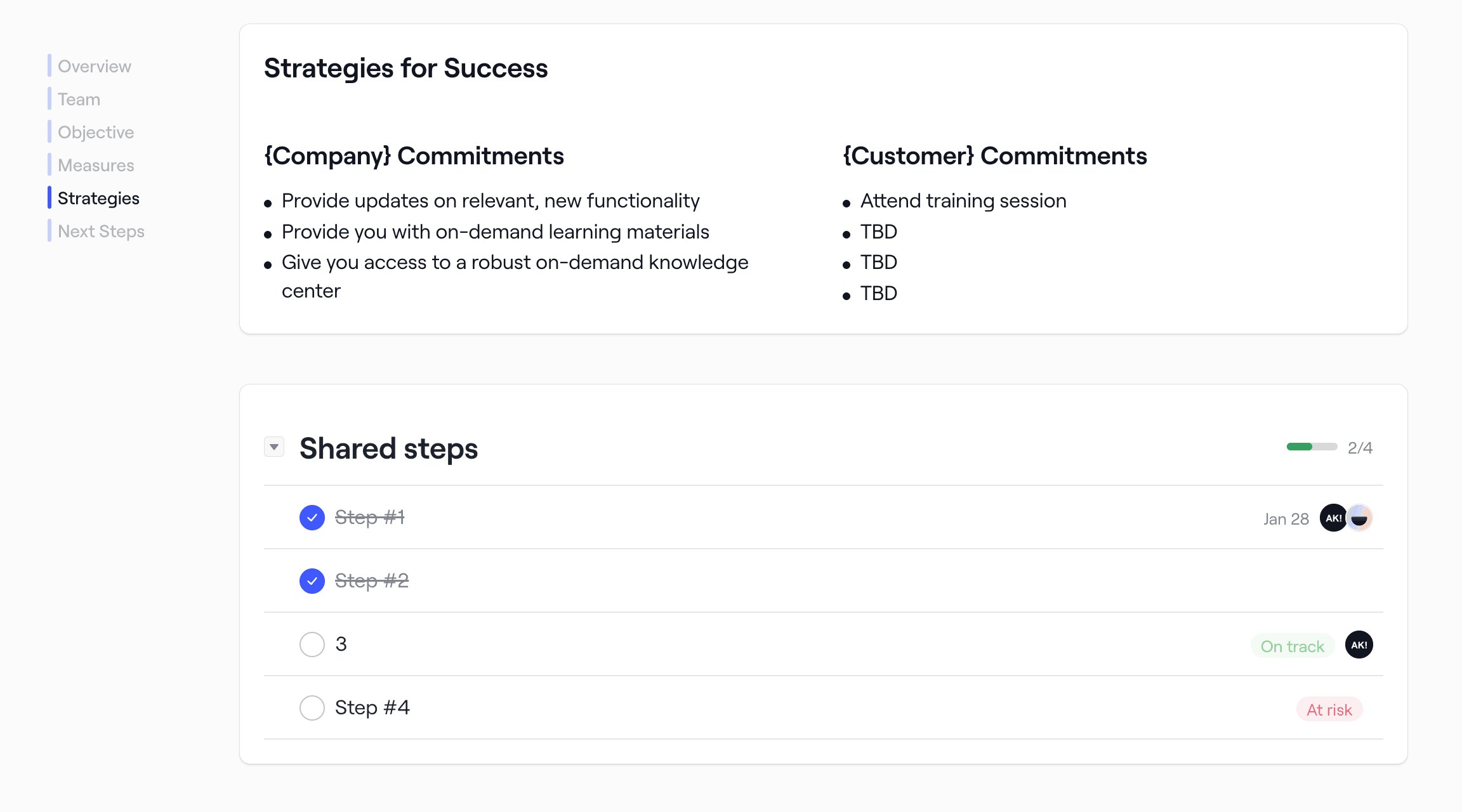Collapse the Shared steps section
The height and width of the screenshot is (812, 1462).
point(274,447)
